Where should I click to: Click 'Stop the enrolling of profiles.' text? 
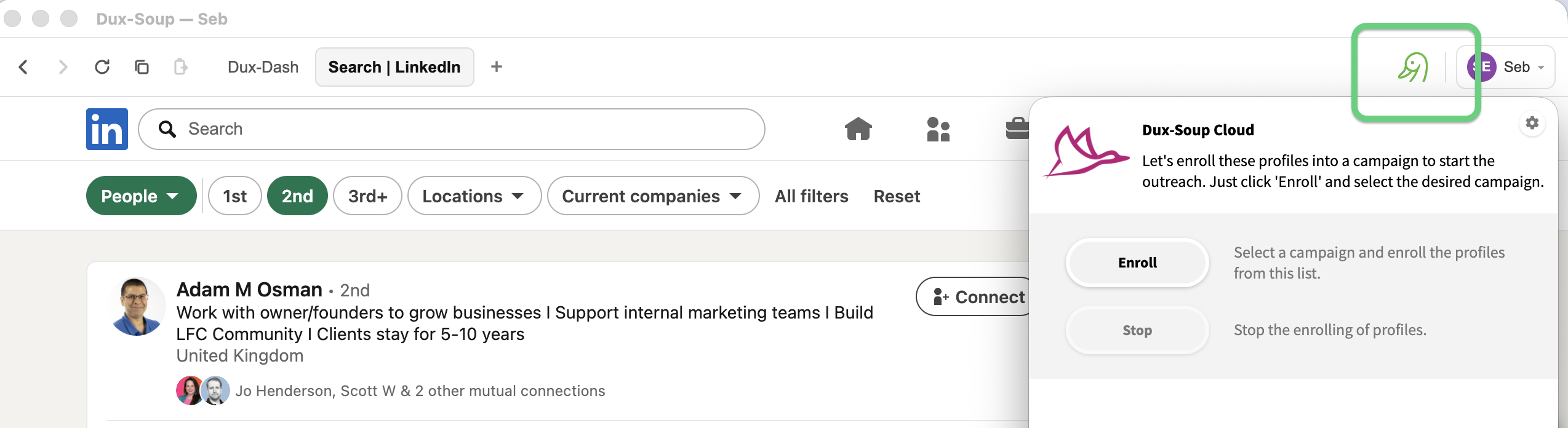(x=1330, y=330)
